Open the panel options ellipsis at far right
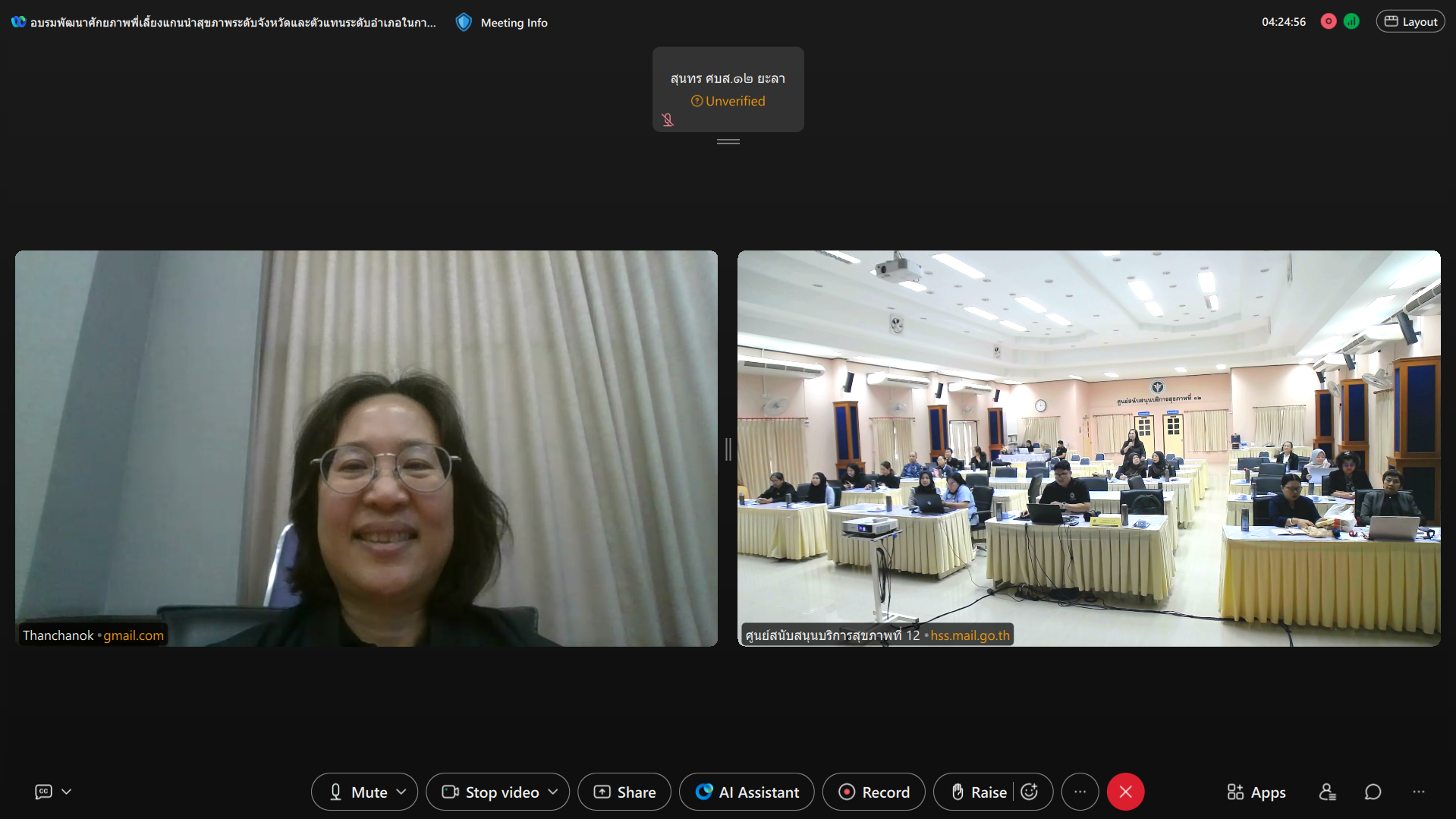Image resolution: width=1456 pixels, height=819 pixels. tap(1419, 792)
